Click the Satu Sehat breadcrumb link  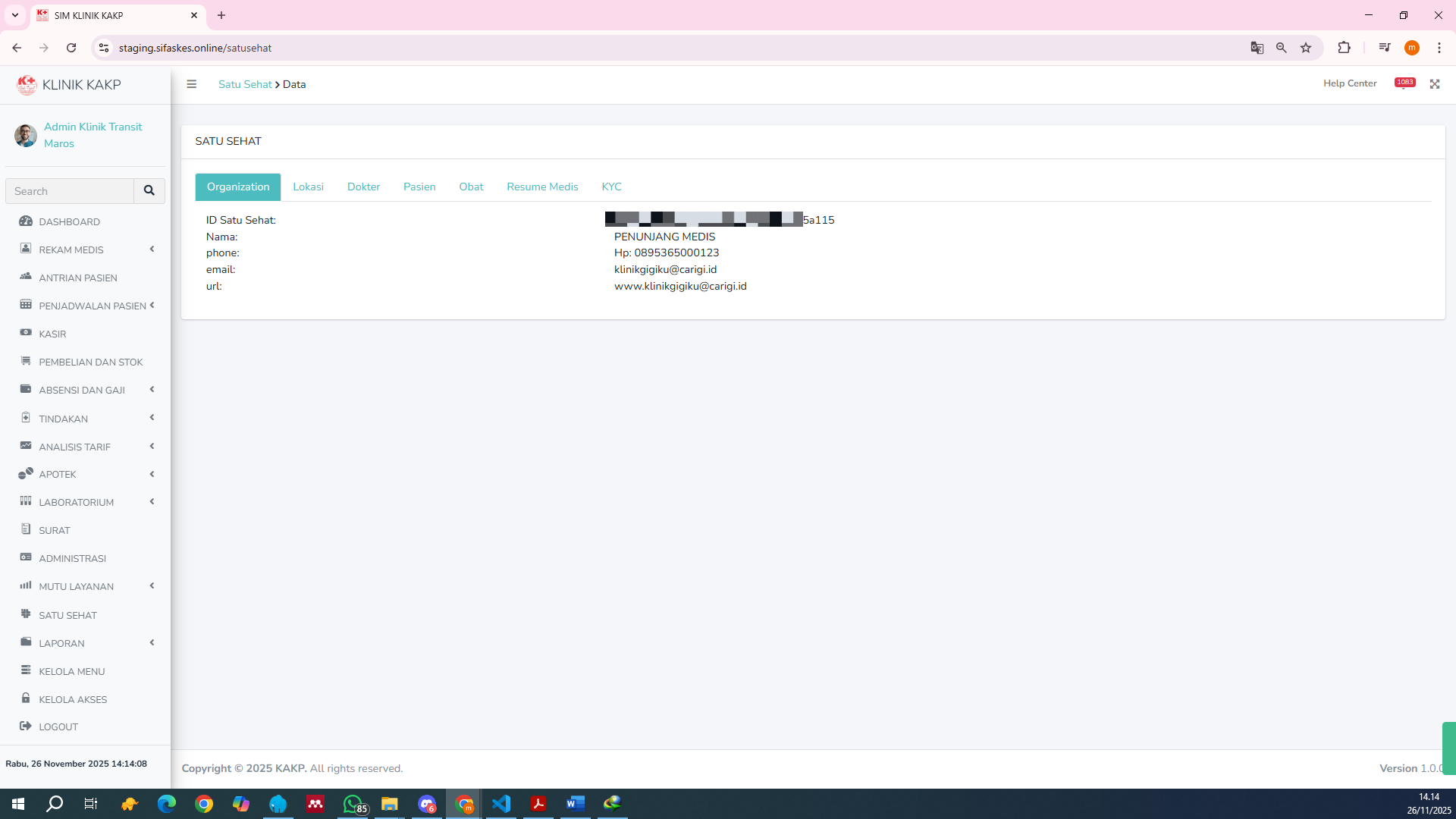tap(245, 85)
